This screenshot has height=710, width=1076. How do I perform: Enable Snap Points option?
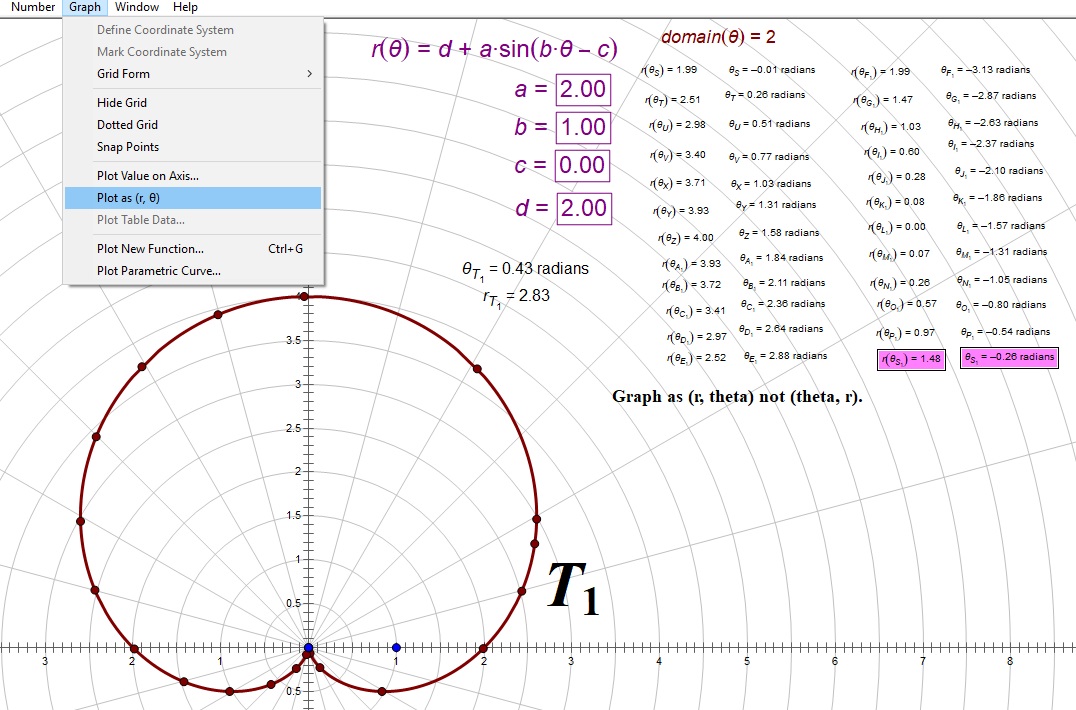[x=127, y=147]
